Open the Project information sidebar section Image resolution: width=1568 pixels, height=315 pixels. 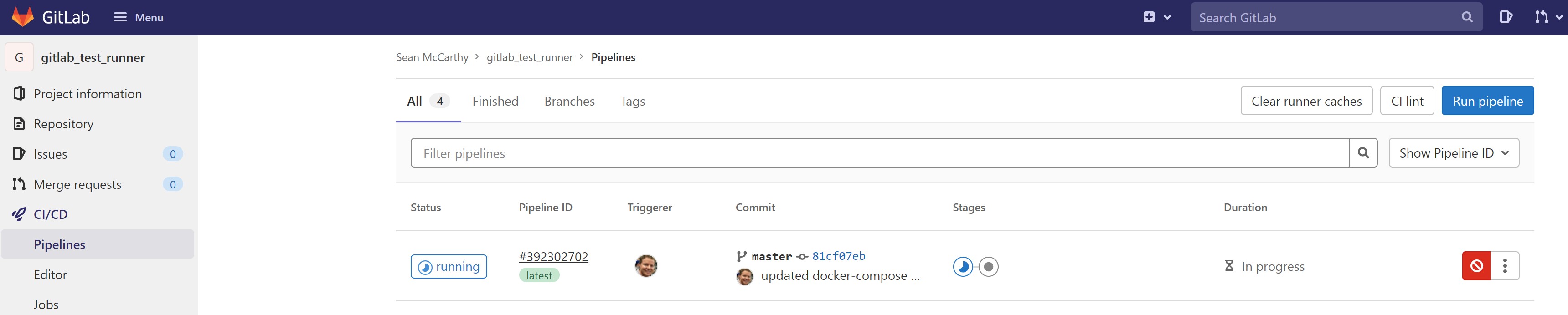pyautogui.click(x=88, y=94)
